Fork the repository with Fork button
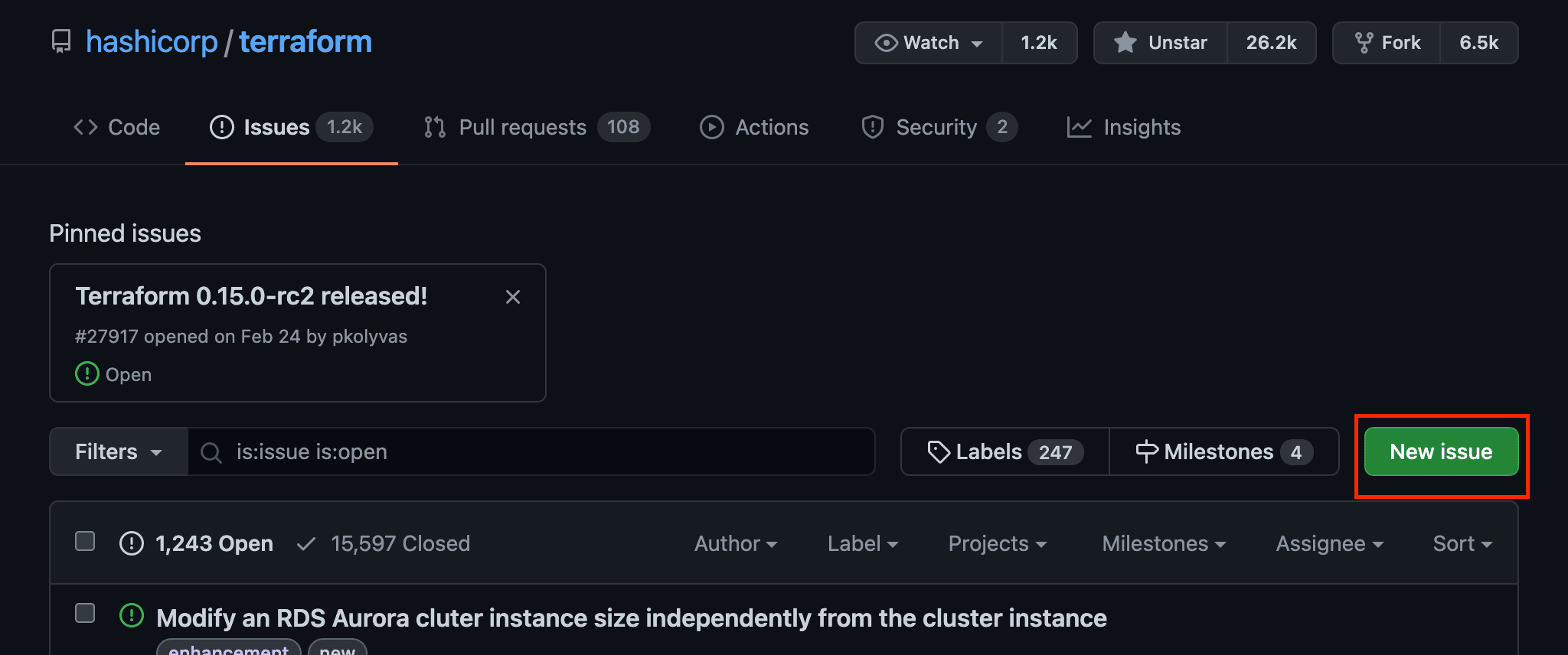The height and width of the screenshot is (655, 1568). 1387,43
